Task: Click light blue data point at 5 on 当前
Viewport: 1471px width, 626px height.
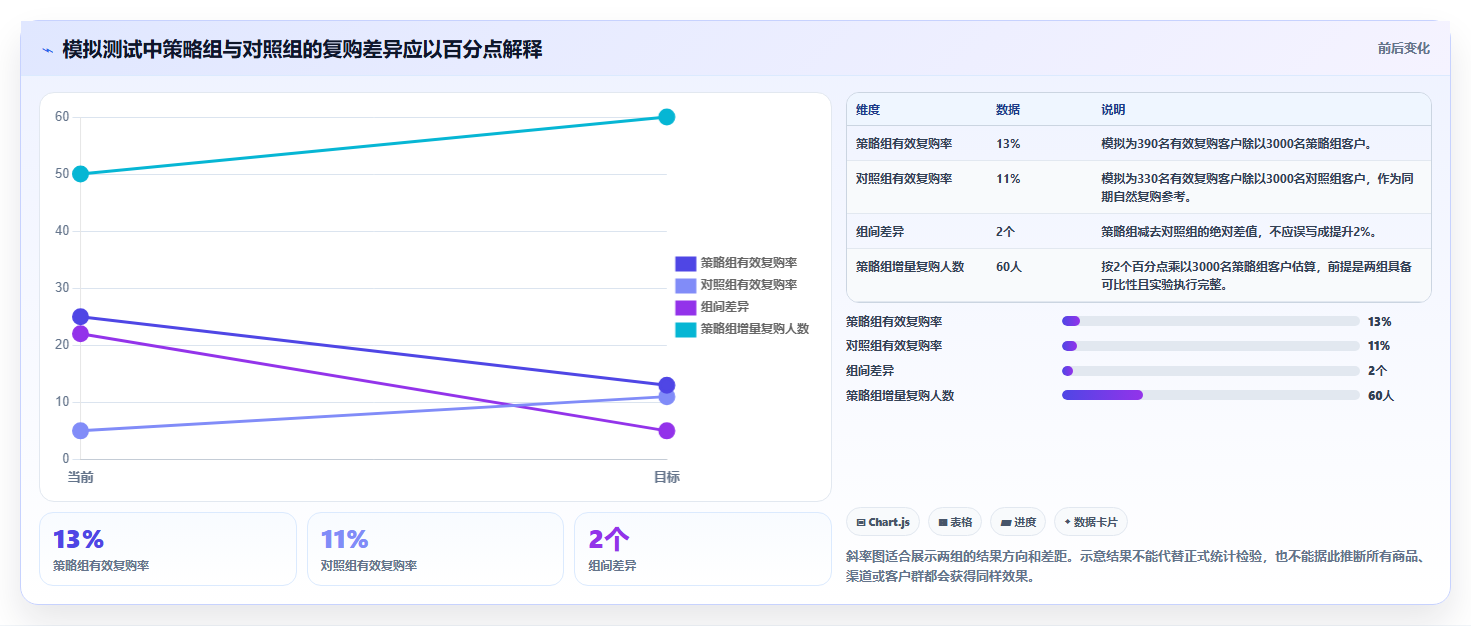Action: pyautogui.click(x=81, y=431)
